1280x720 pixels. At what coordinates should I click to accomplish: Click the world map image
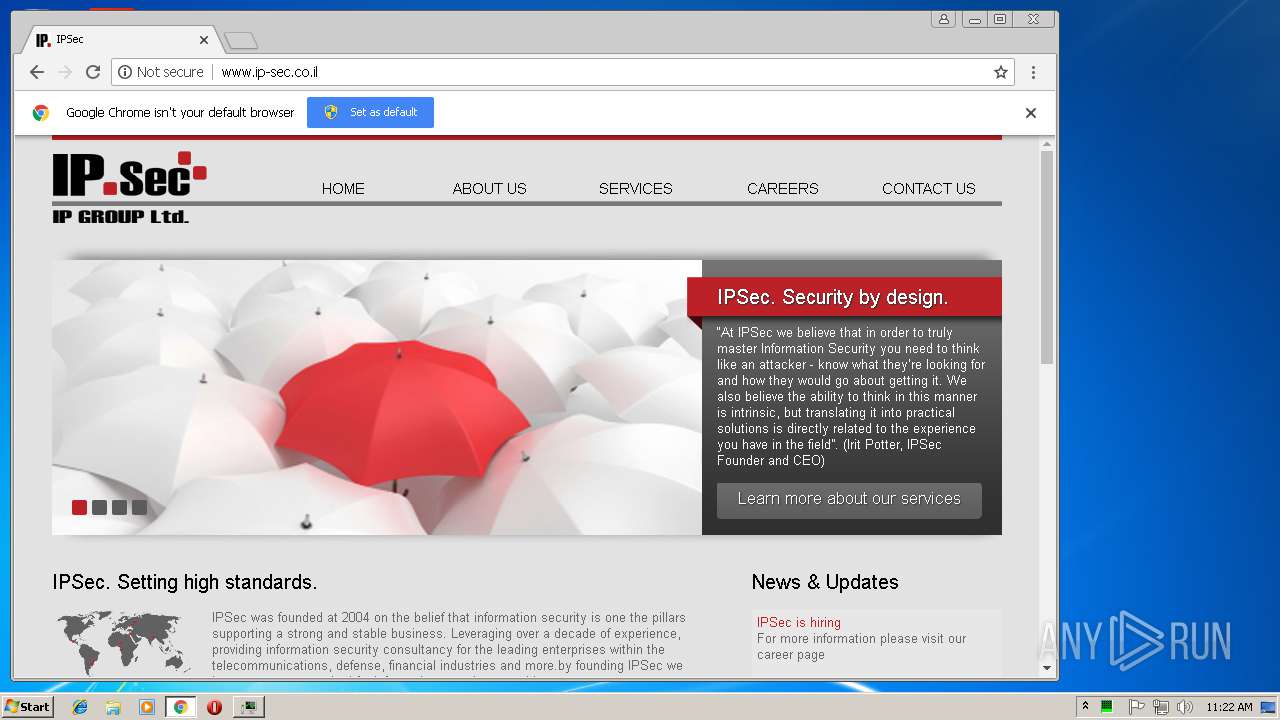tap(124, 642)
